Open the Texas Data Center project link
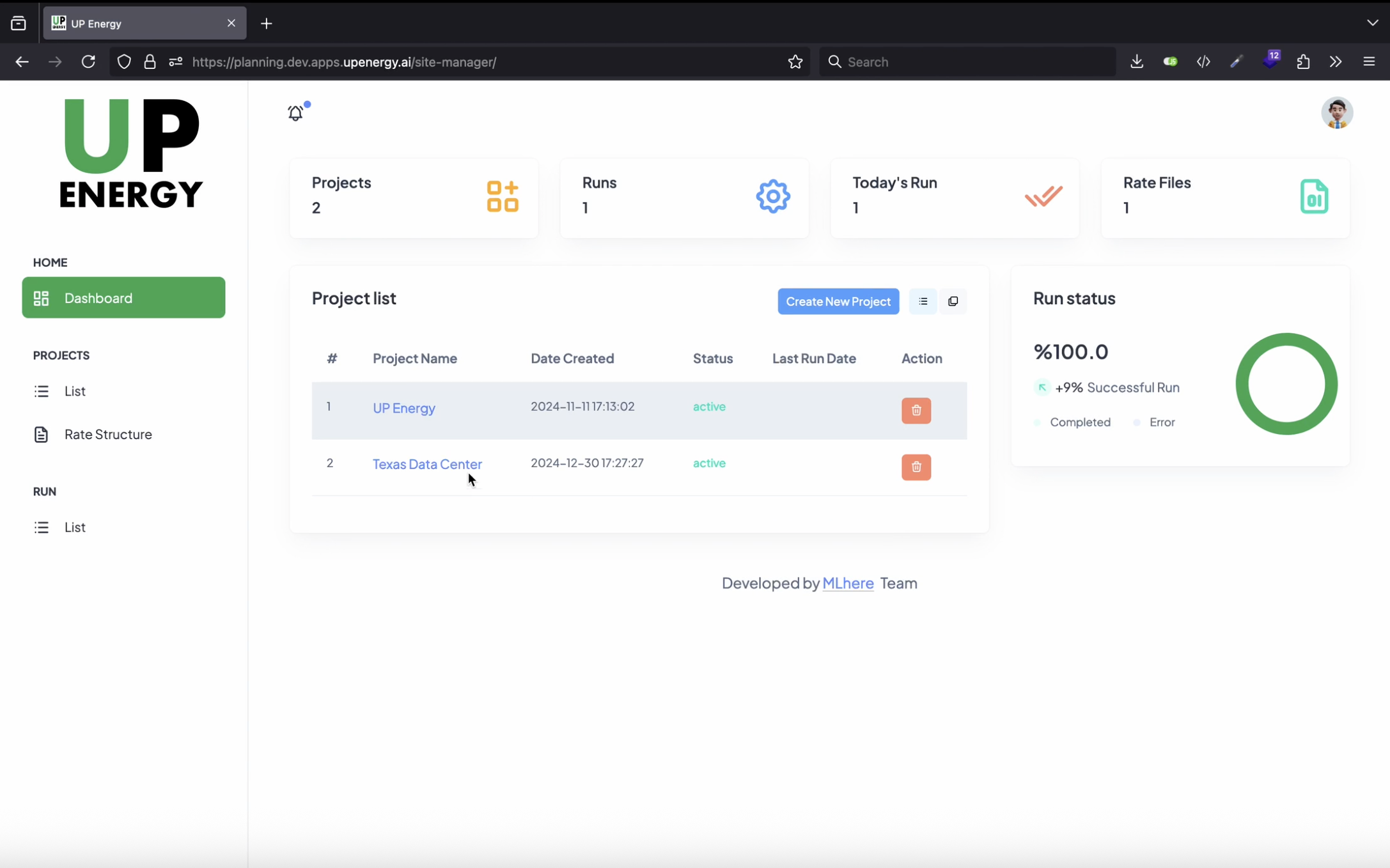This screenshot has width=1390, height=868. 427,464
